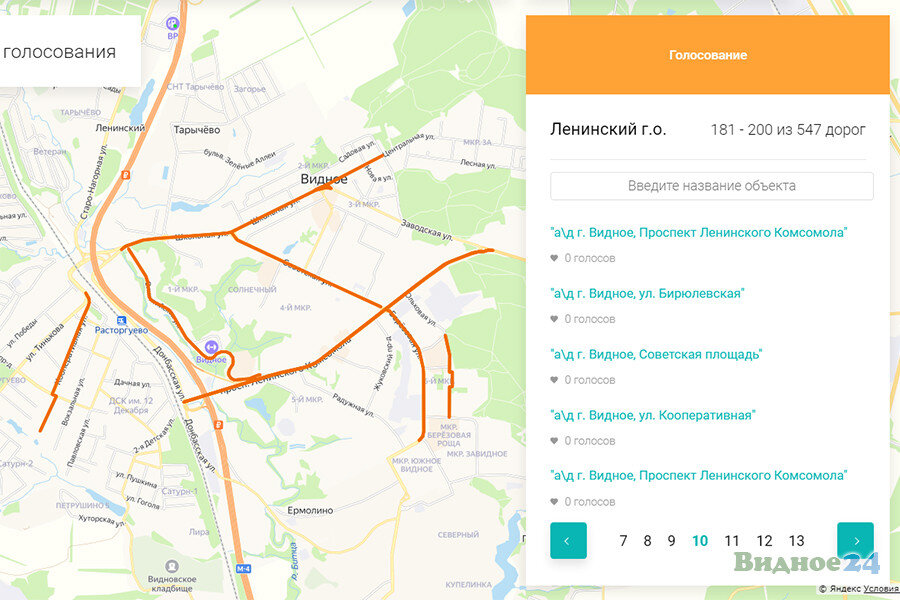Click the Видновское кладбище cemetery icon
This screenshot has width=900, height=600.
pyautogui.click(x=172, y=567)
